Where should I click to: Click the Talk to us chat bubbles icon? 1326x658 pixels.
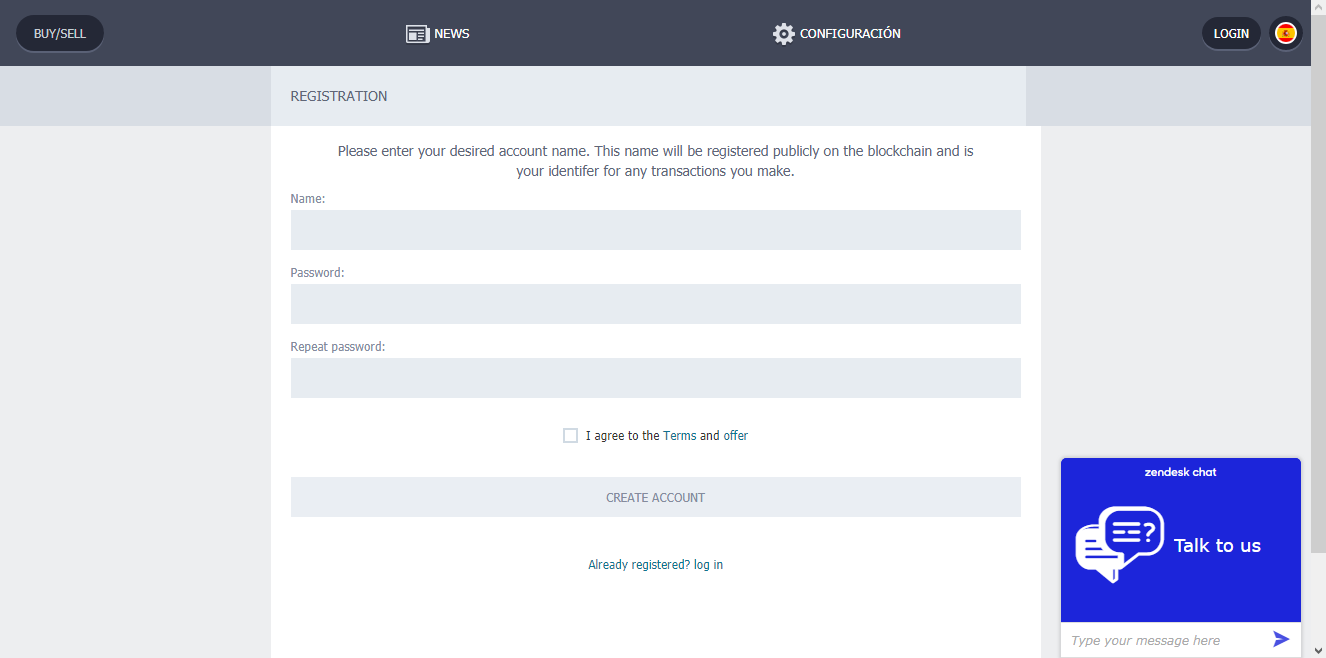tap(1119, 545)
